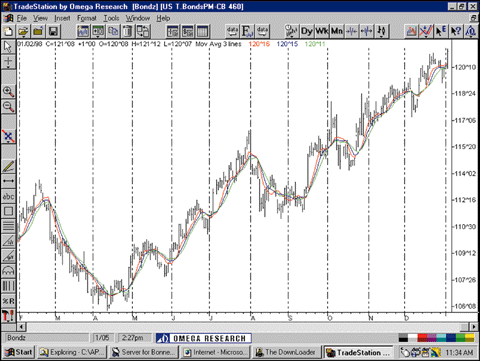
Task: Select the zoom in magnifier tool
Action: 8,91
